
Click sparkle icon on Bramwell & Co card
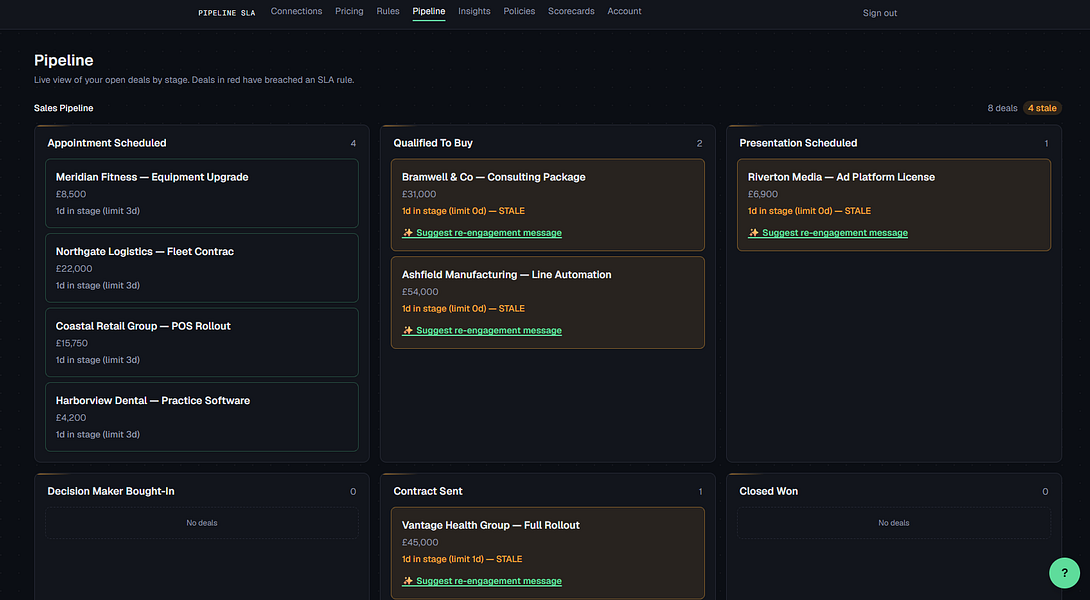[408, 233]
